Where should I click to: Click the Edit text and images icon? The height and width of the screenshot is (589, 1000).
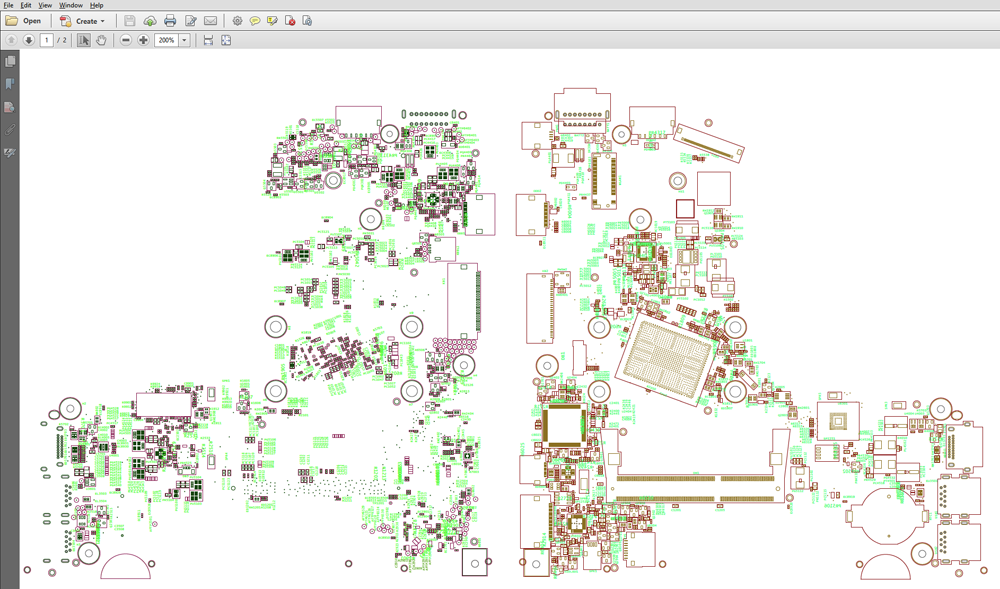(190, 21)
